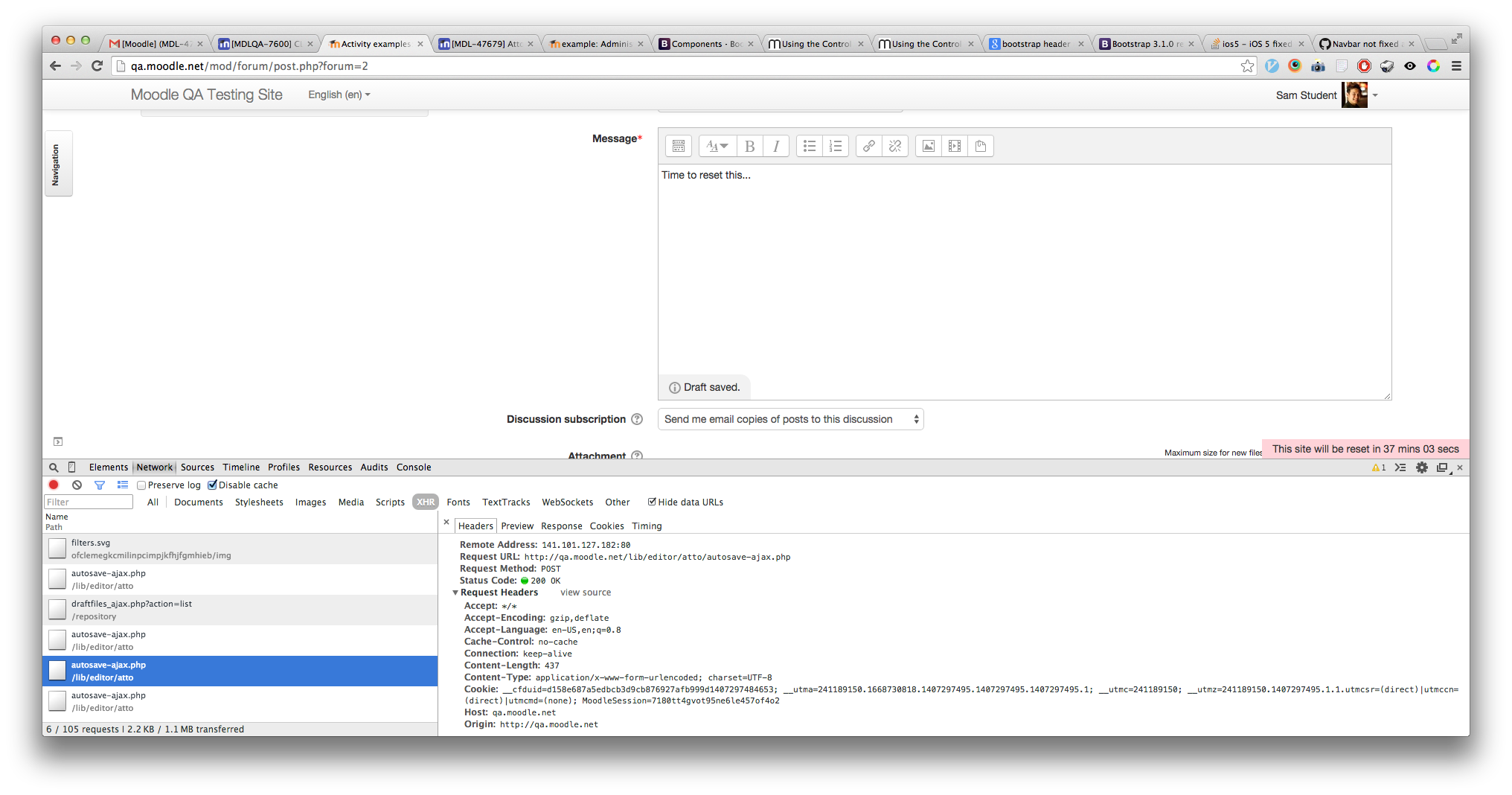The height and width of the screenshot is (795, 1512).
Task: Insert an image with the editor image icon
Action: pyautogui.click(x=929, y=146)
